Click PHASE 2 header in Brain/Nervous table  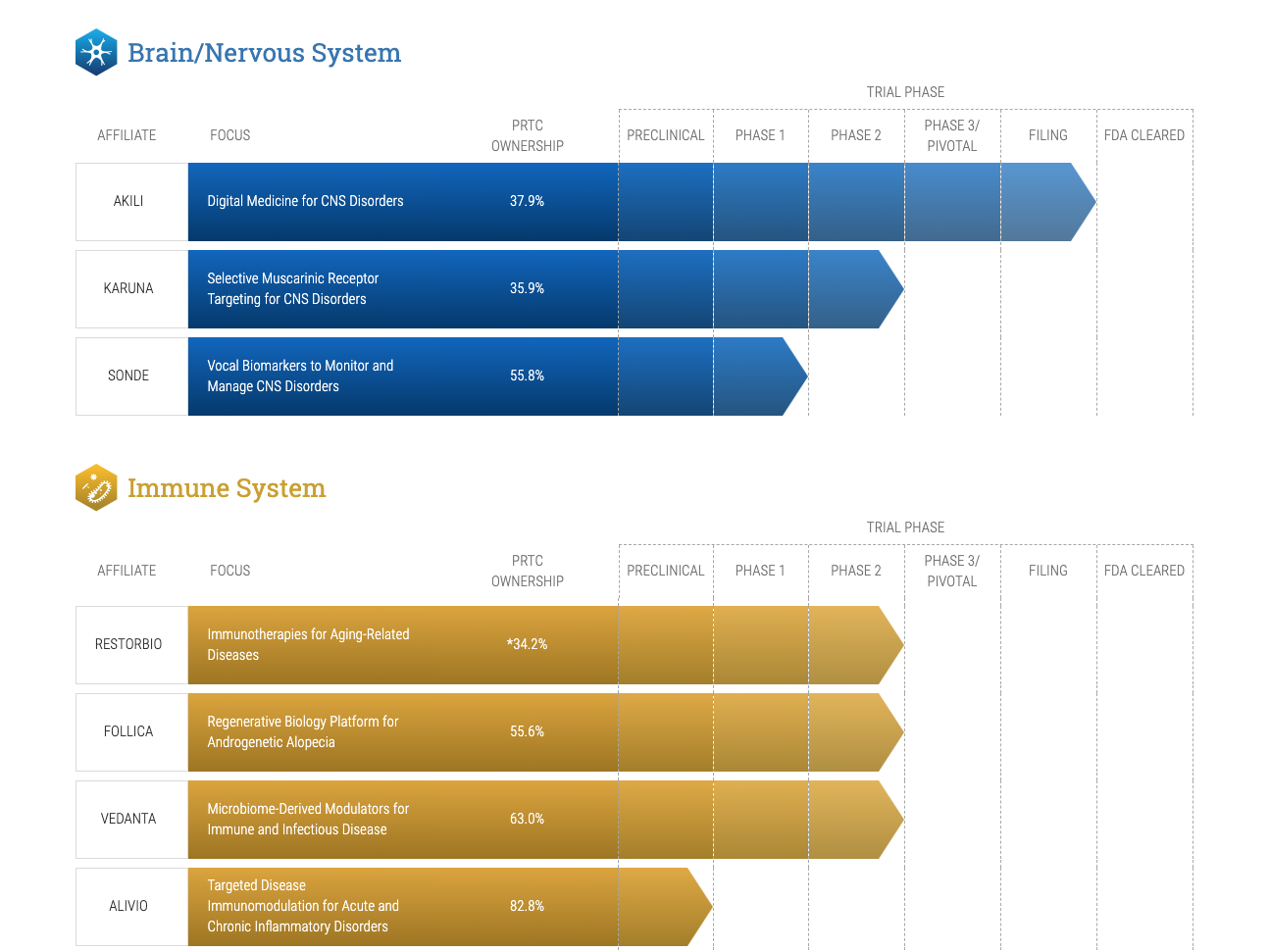856,135
